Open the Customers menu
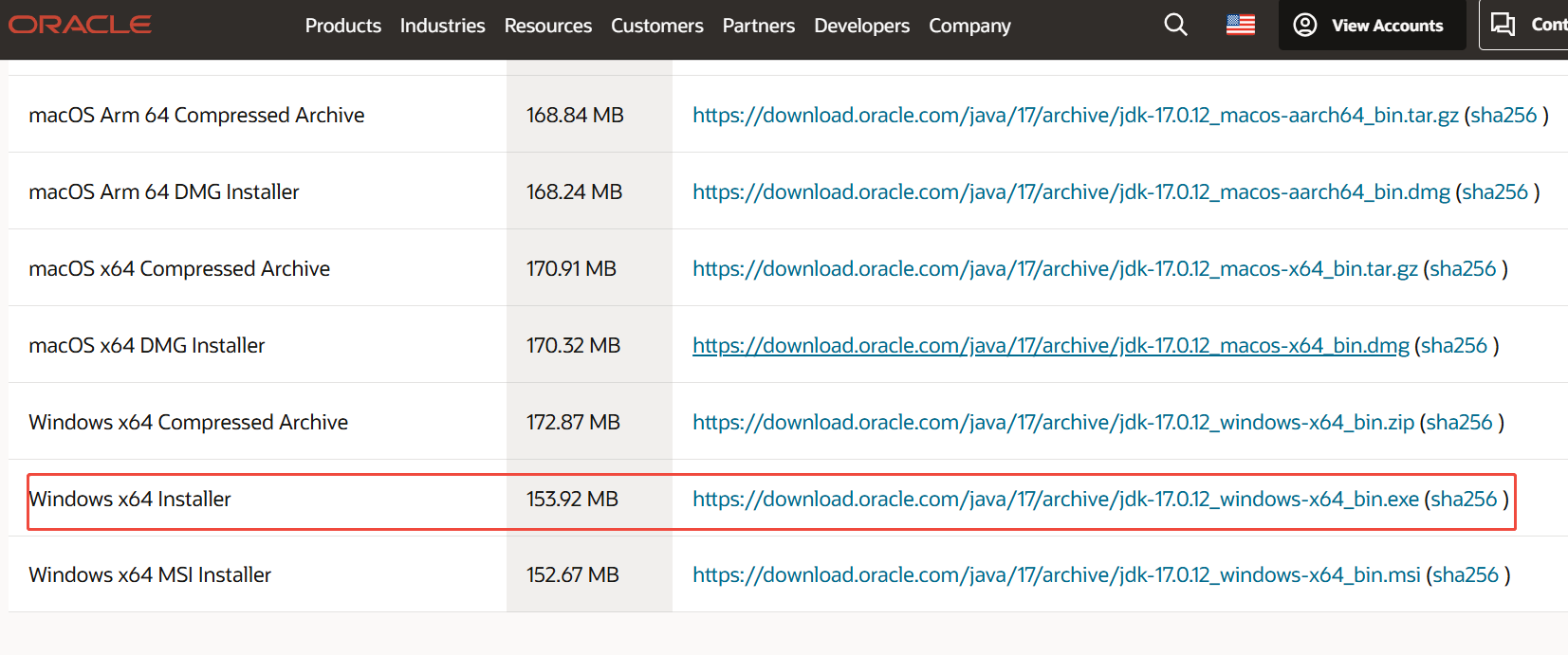 pyautogui.click(x=657, y=26)
